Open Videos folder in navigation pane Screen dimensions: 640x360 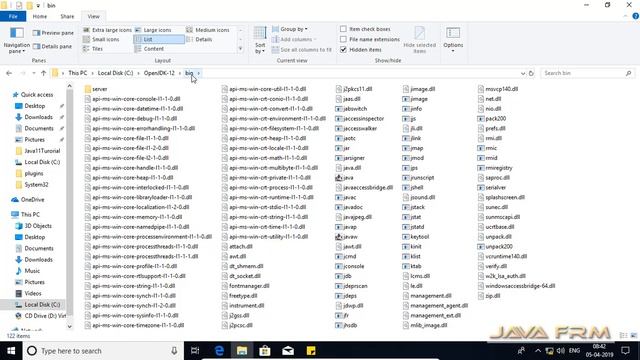pos(29,293)
